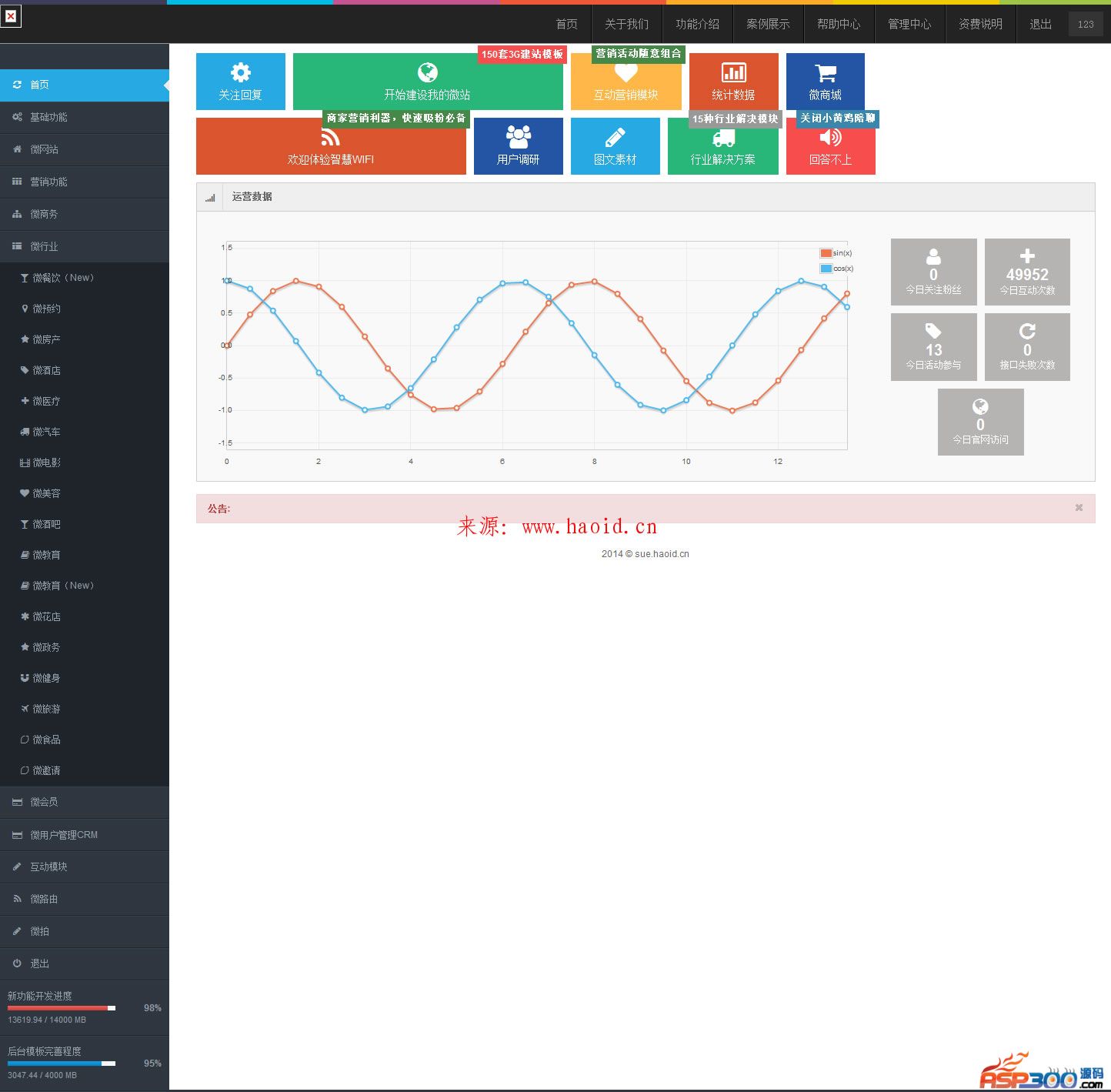Expand the 微用户管理CRM sidebar section
Viewport: 1111px width, 1092px height.
coord(85,835)
